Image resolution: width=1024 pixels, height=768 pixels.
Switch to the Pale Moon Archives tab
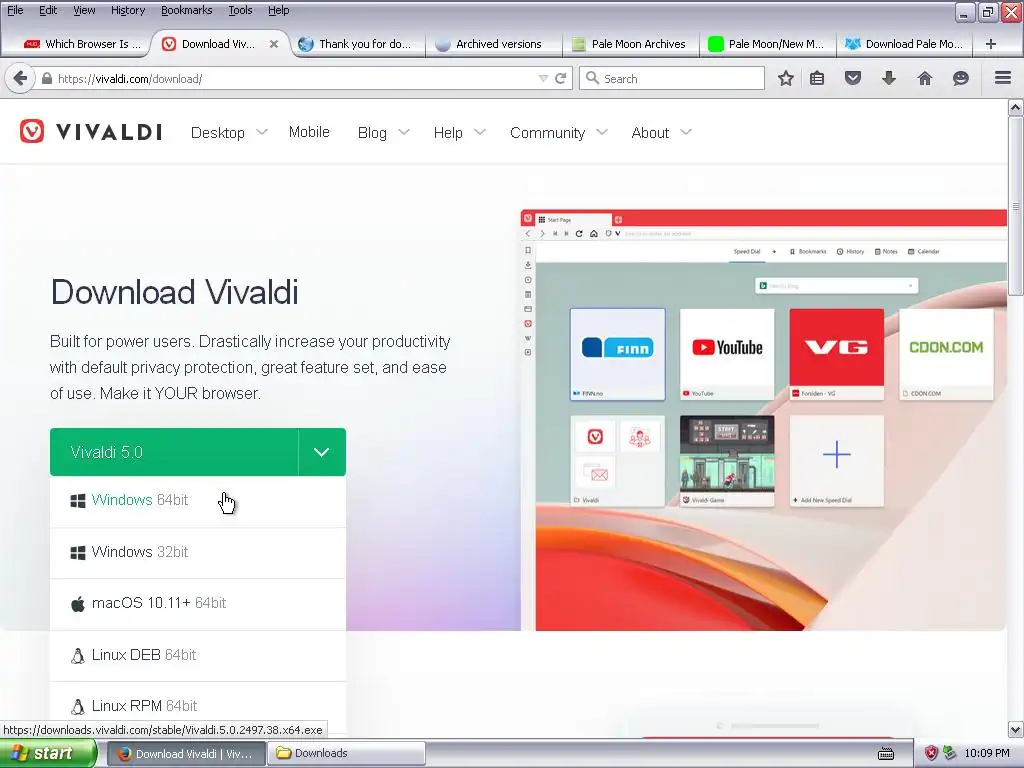(630, 44)
